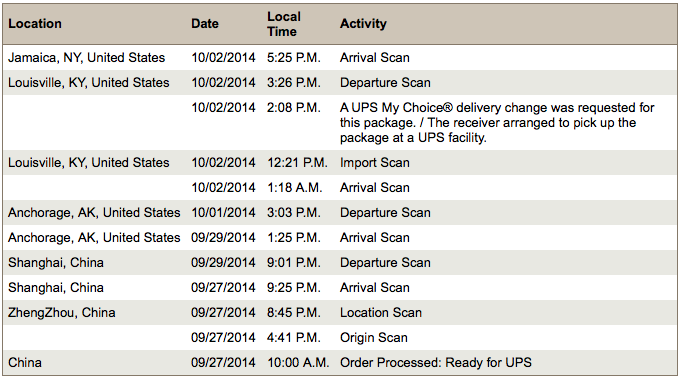Click the Origin Scan activity
The height and width of the screenshot is (380, 681).
point(374,337)
